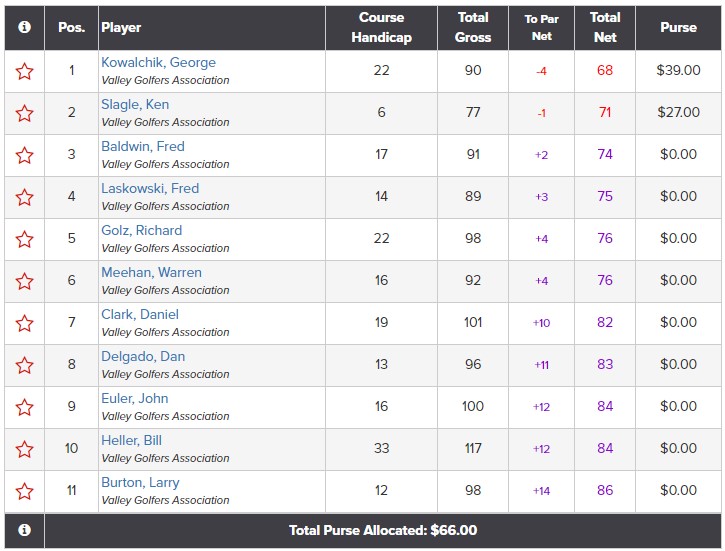Click the info icon beside Total Purse Allocated
Screen dimensions: 725x551
(x=25, y=530)
